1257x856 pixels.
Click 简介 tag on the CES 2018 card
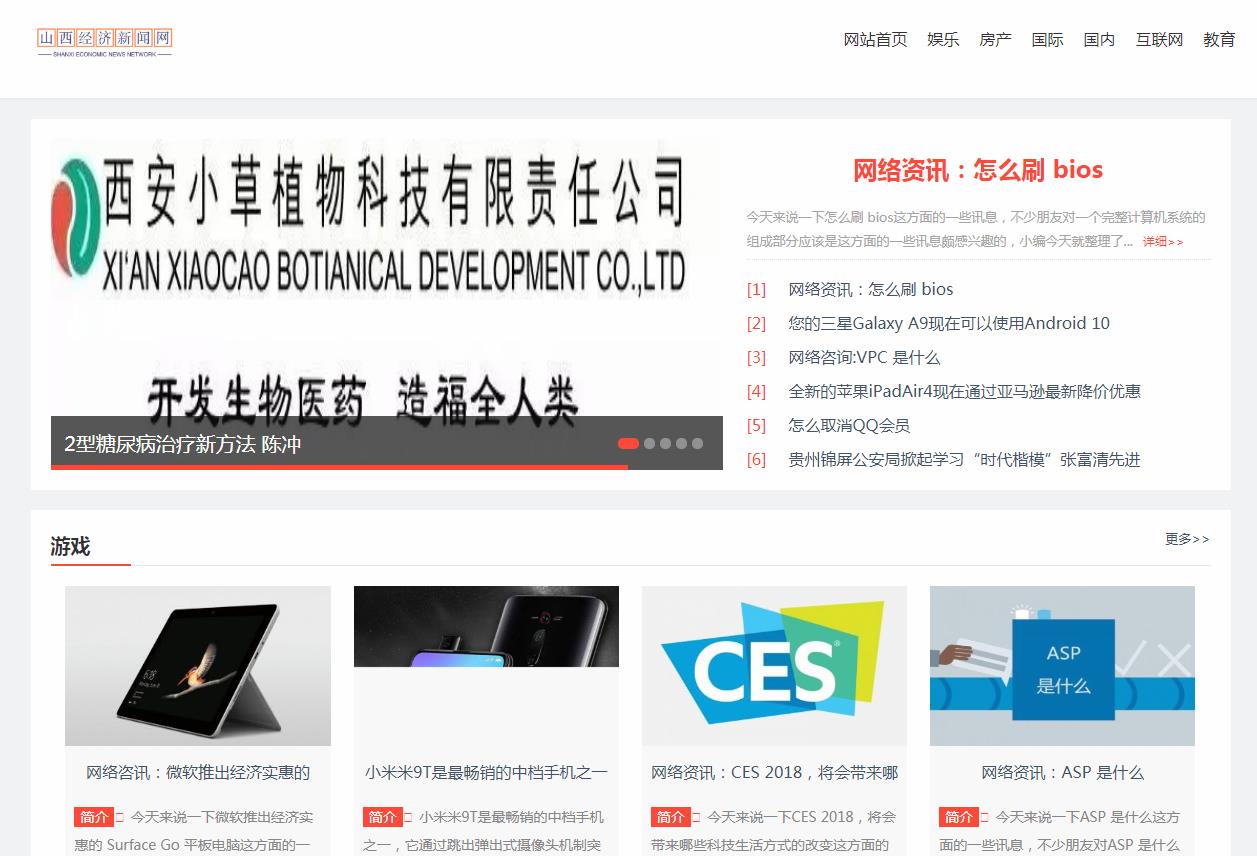point(670,817)
